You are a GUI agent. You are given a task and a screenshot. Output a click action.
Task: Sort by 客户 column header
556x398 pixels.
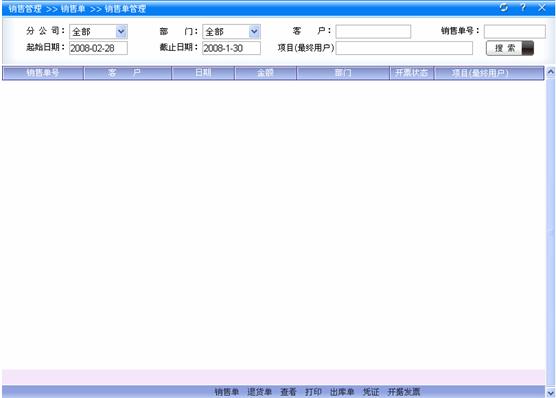(128, 73)
